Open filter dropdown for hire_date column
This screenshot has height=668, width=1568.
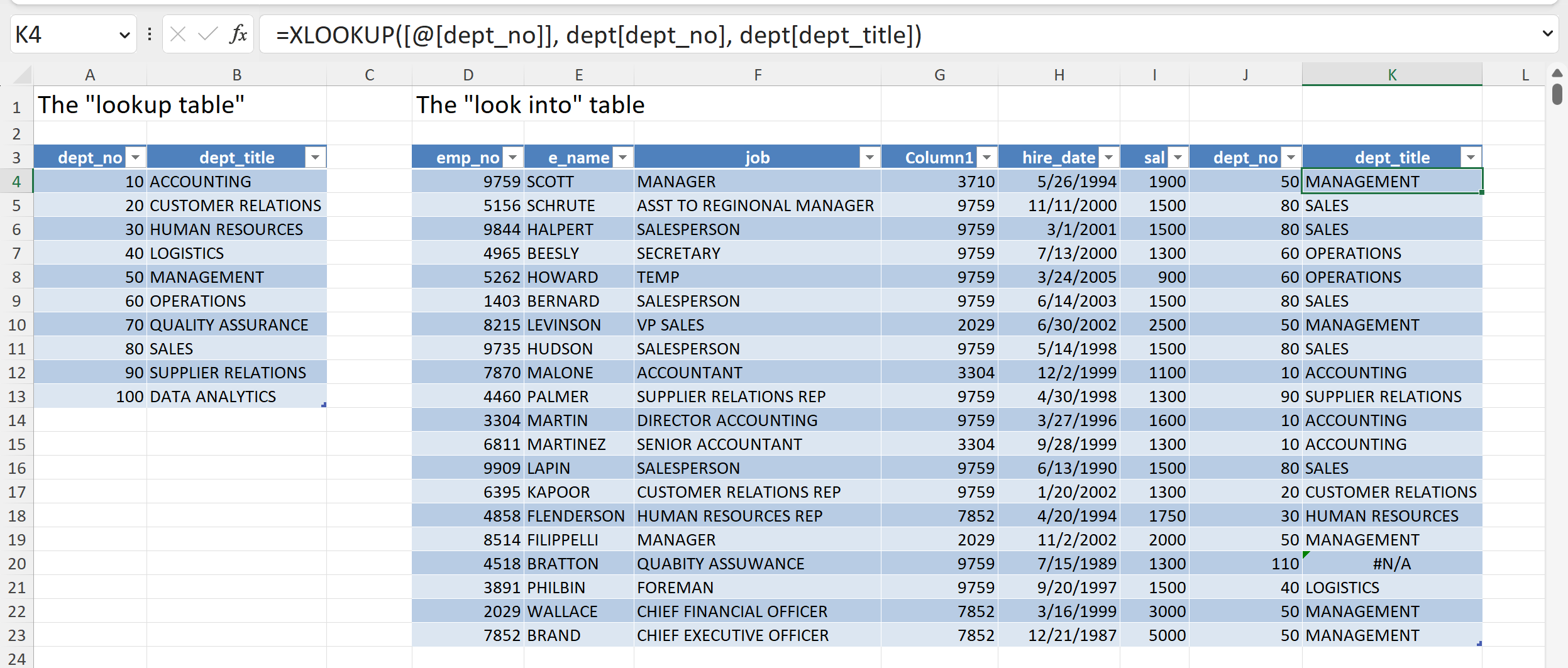click(x=1108, y=157)
